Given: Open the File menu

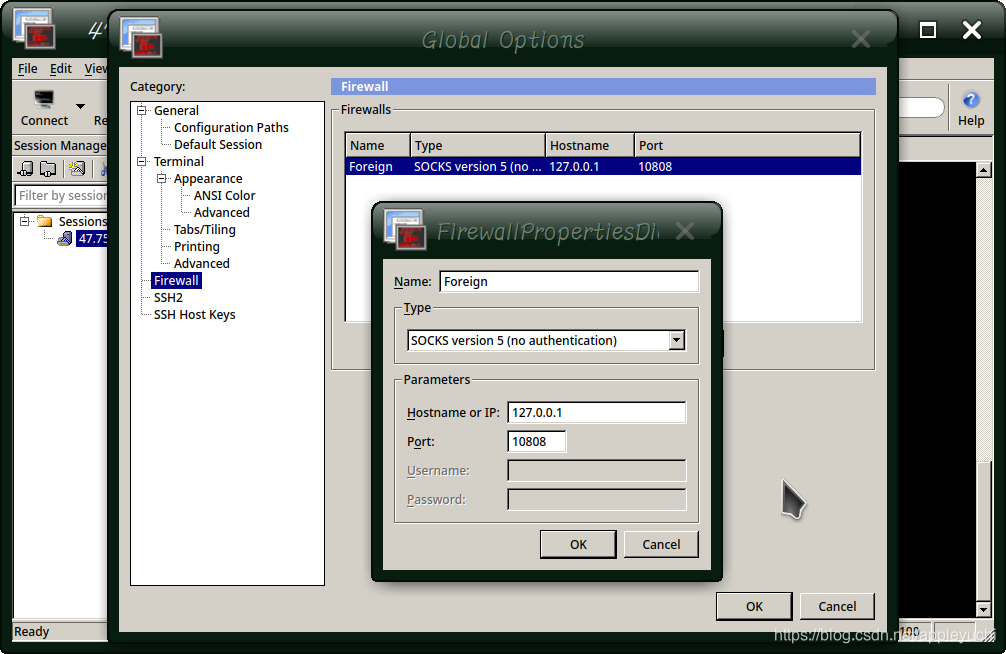Looking at the screenshot, I should pyautogui.click(x=28, y=69).
